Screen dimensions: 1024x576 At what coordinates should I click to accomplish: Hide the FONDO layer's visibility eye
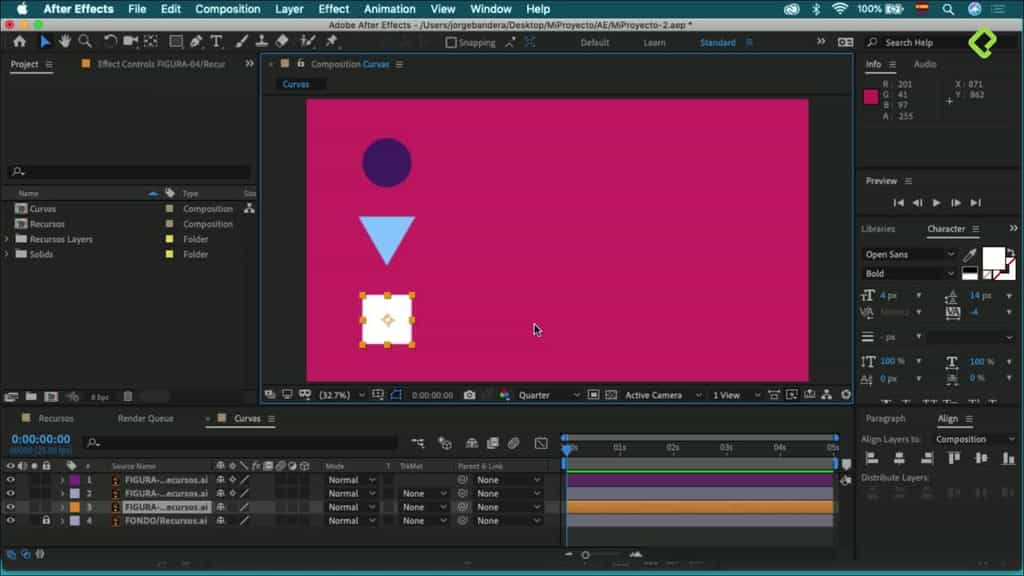pos(10,521)
